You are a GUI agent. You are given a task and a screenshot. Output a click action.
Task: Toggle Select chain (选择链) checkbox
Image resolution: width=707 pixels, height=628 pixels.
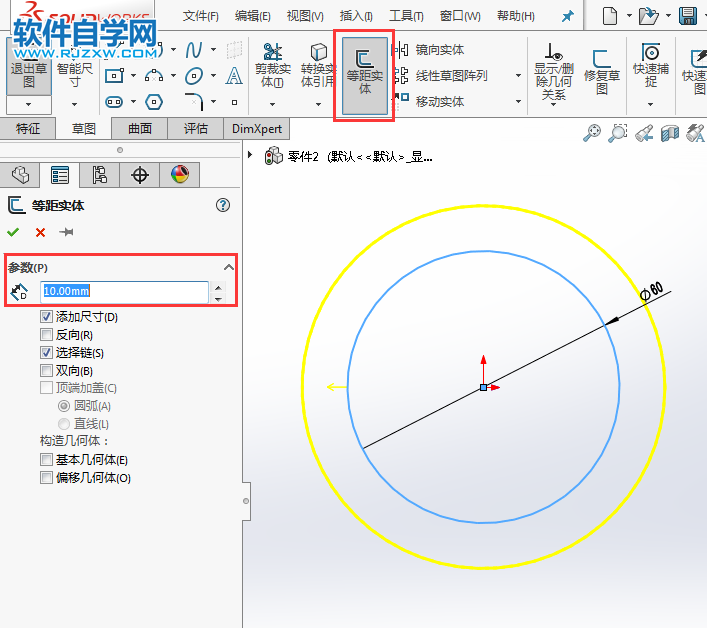[46, 353]
